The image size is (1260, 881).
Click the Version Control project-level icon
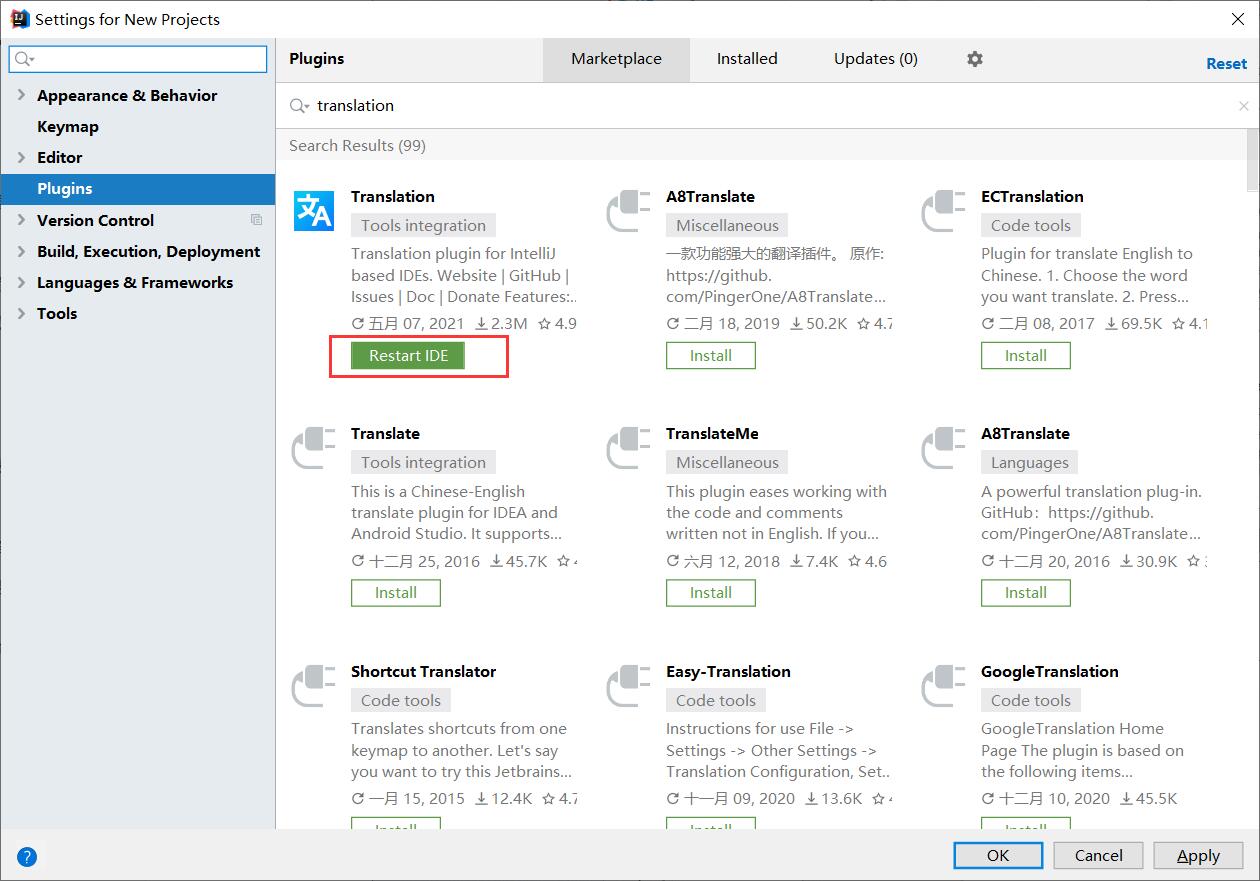256,220
